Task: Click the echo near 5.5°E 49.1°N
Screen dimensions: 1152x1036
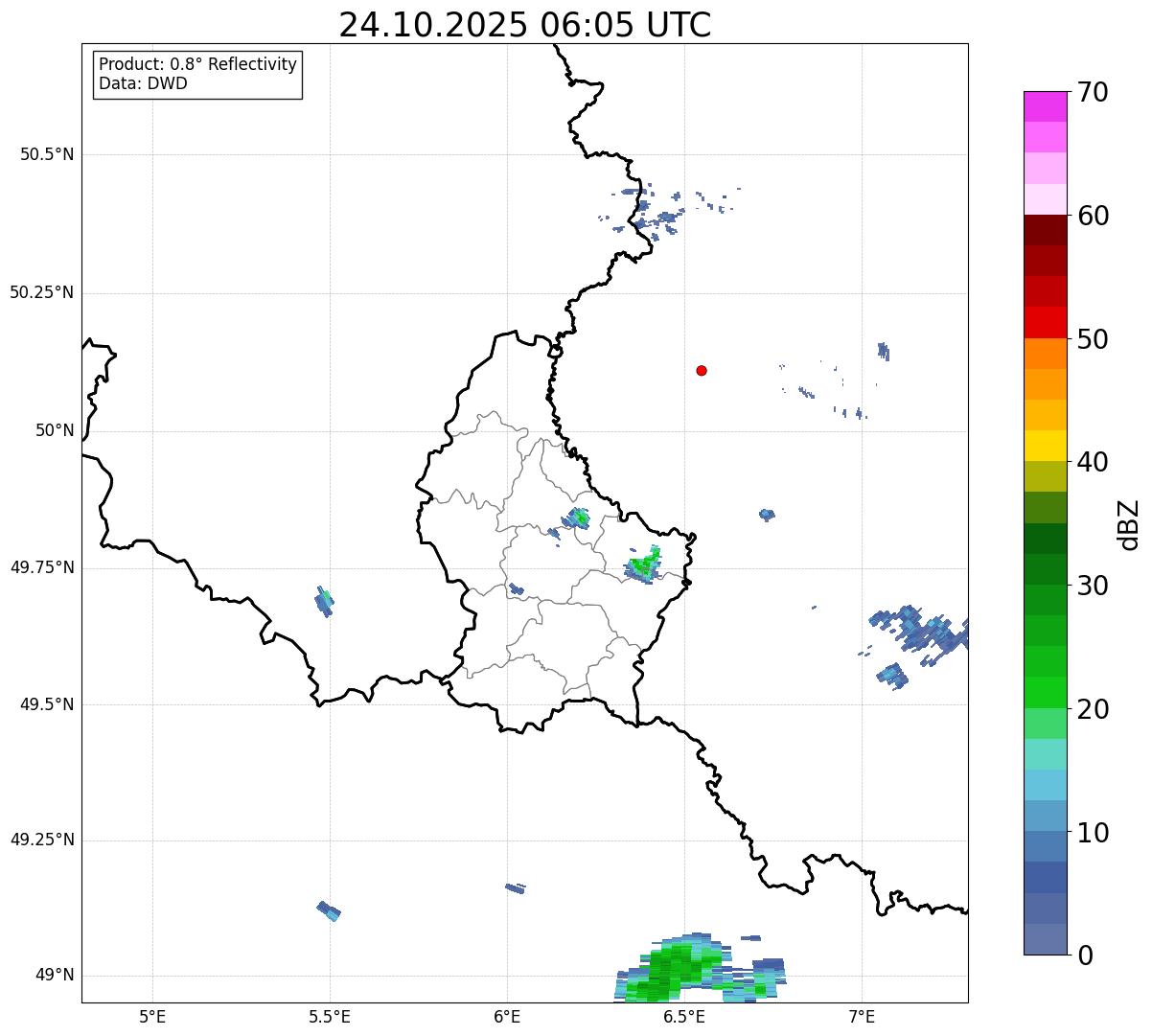Action: pyautogui.click(x=329, y=910)
